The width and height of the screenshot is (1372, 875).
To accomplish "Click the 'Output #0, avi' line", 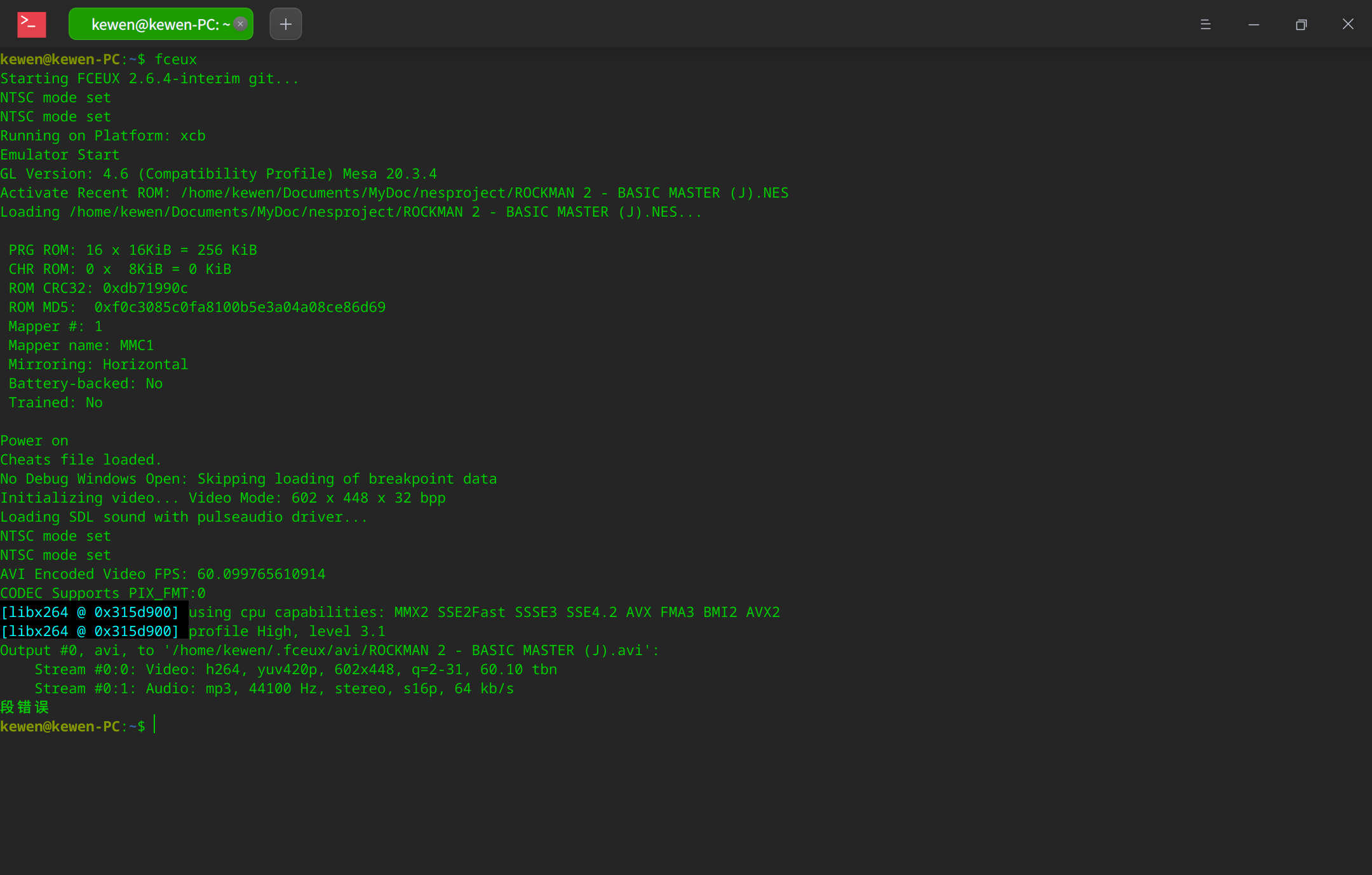I will (330, 650).
